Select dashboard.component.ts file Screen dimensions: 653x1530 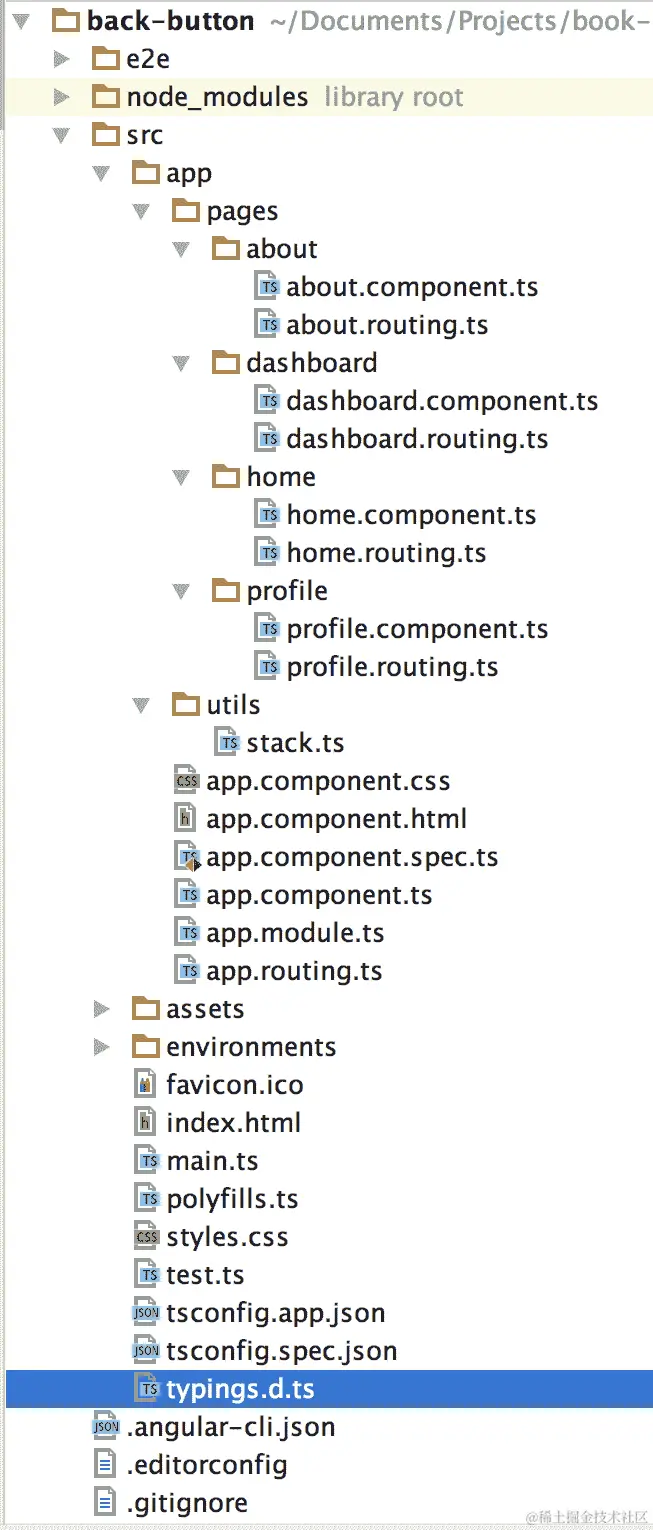pos(442,401)
